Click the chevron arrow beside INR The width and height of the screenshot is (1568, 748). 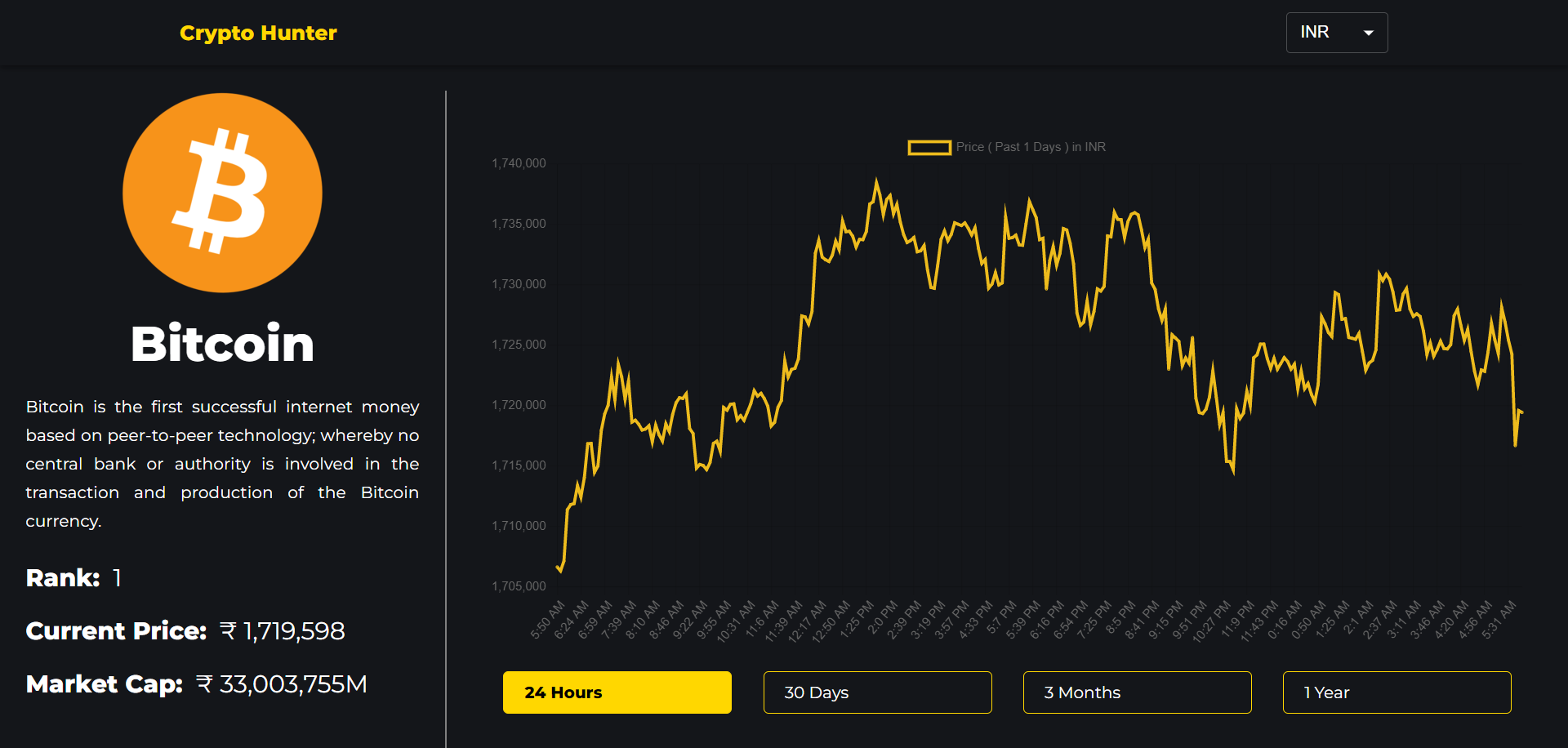1369,33
